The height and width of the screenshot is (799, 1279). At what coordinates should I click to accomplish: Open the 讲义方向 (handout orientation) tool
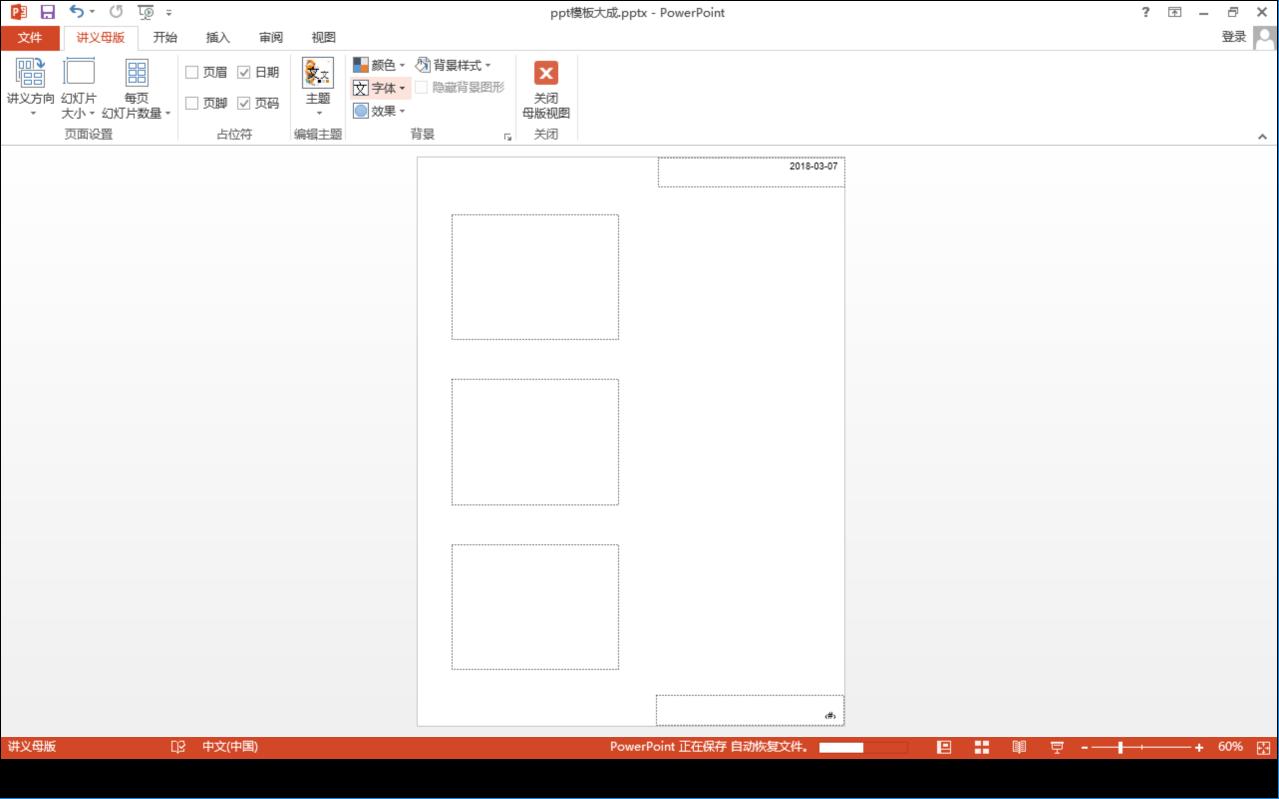point(30,85)
